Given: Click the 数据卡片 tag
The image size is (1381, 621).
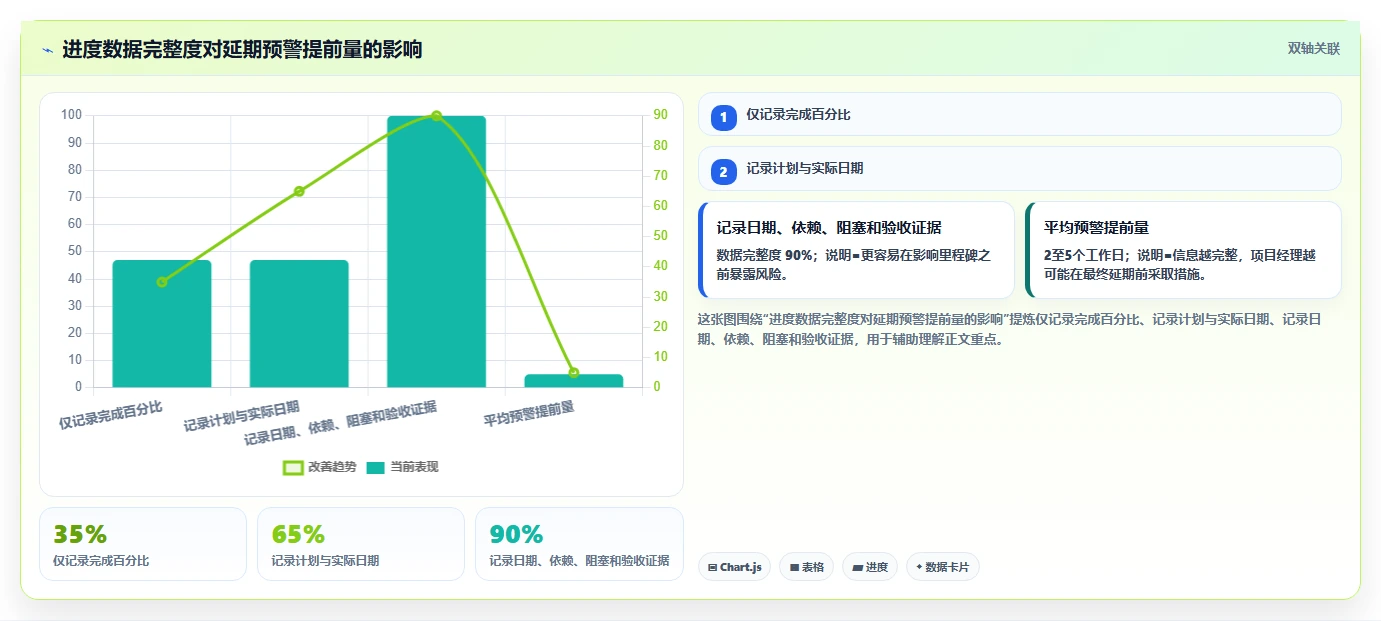Looking at the screenshot, I should pyautogui.click(x=942, y=567).
